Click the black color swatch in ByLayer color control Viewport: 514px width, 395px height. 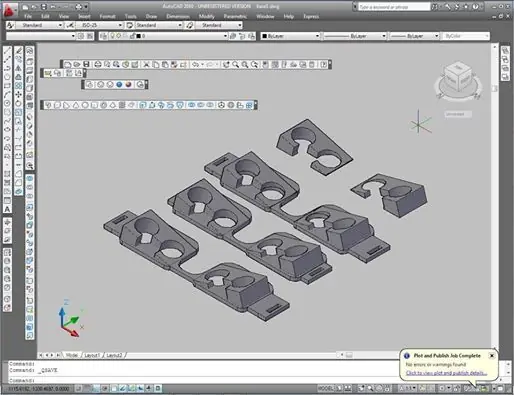tap(264, 36)
